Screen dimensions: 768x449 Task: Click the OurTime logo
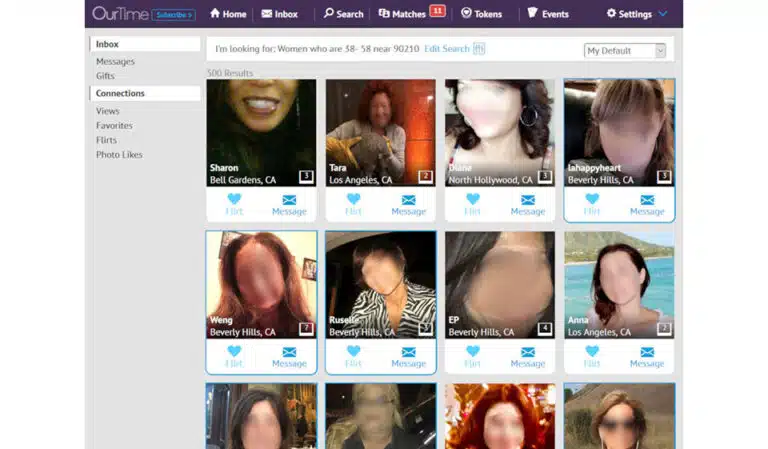(119, 14)
